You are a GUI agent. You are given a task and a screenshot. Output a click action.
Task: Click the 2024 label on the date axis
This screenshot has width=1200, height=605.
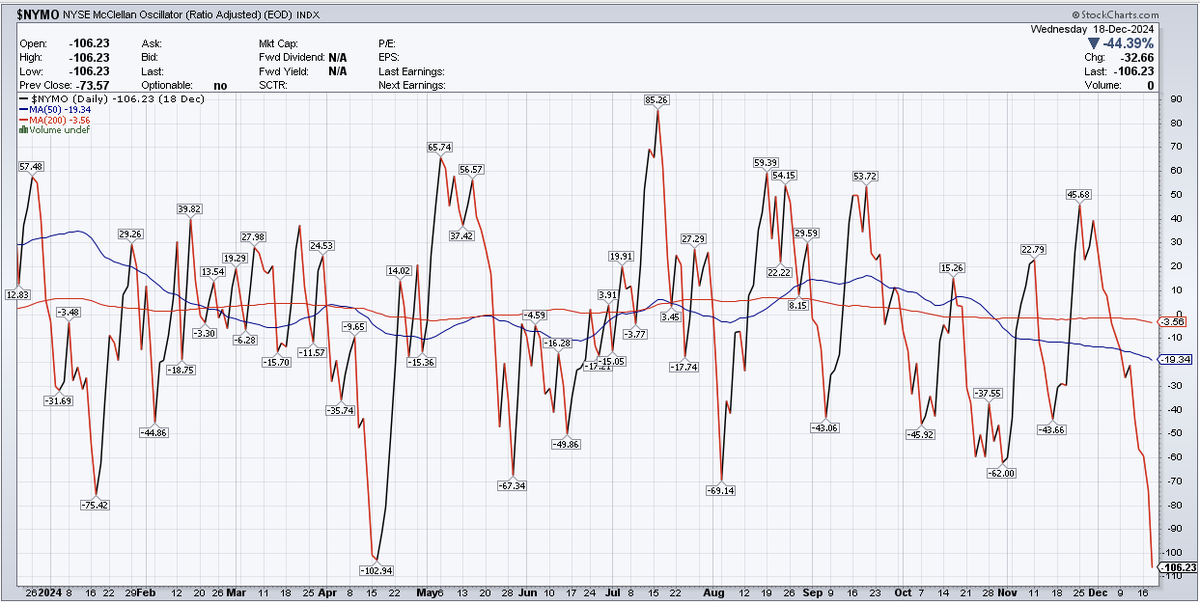[48, 592]
